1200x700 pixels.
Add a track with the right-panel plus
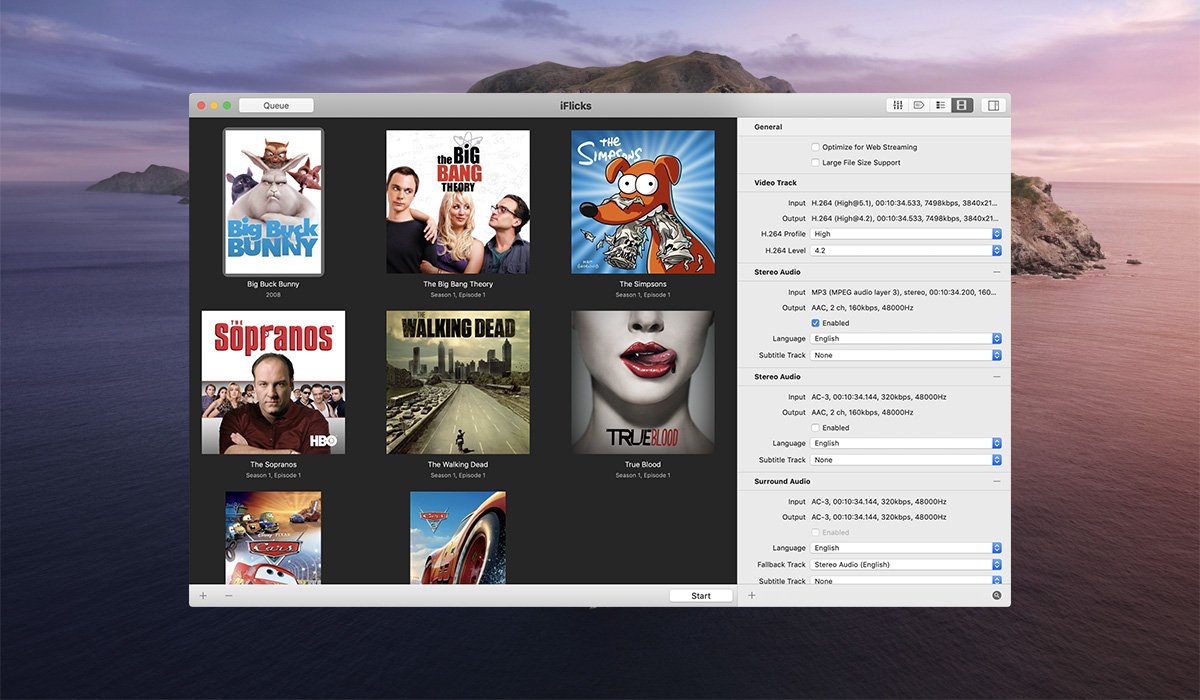tap(752, 596)
